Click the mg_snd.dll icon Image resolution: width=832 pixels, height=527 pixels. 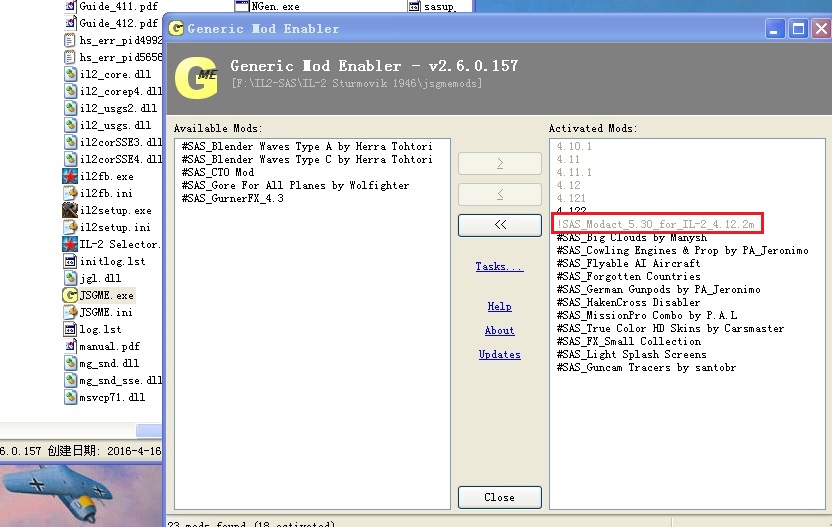(x=70, y=363)
